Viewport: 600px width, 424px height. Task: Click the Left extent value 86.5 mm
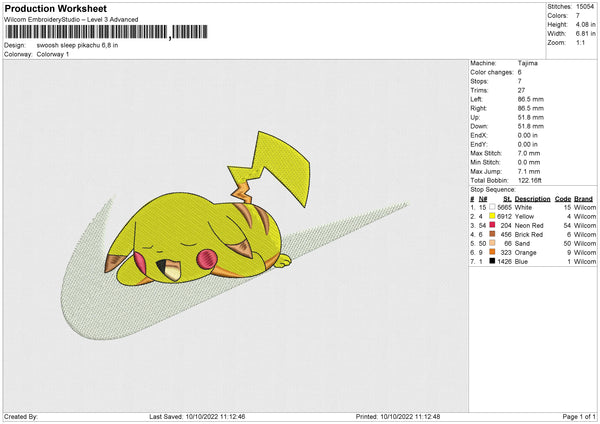(531, 99)
